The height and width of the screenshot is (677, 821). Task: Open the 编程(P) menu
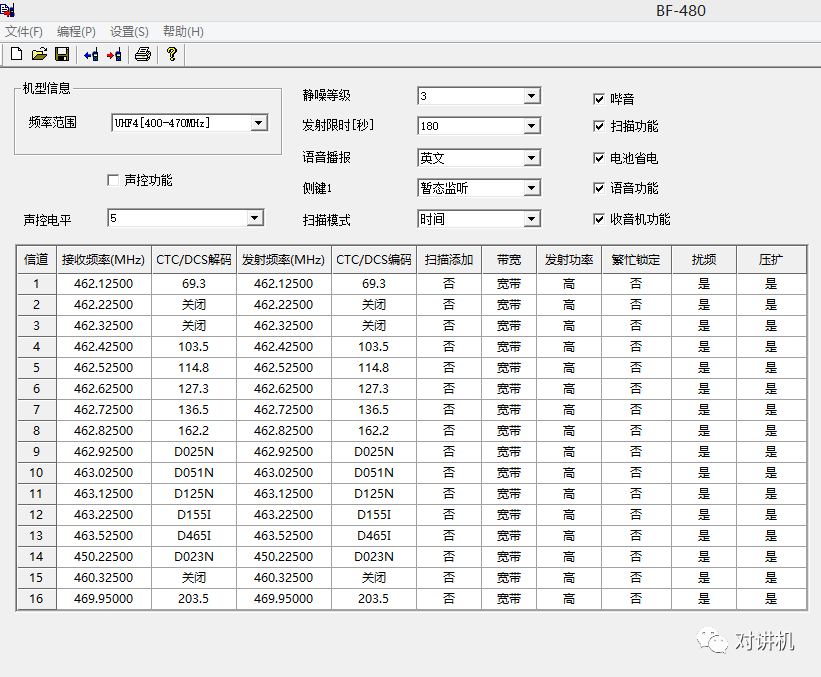click(x=76, y=32)
